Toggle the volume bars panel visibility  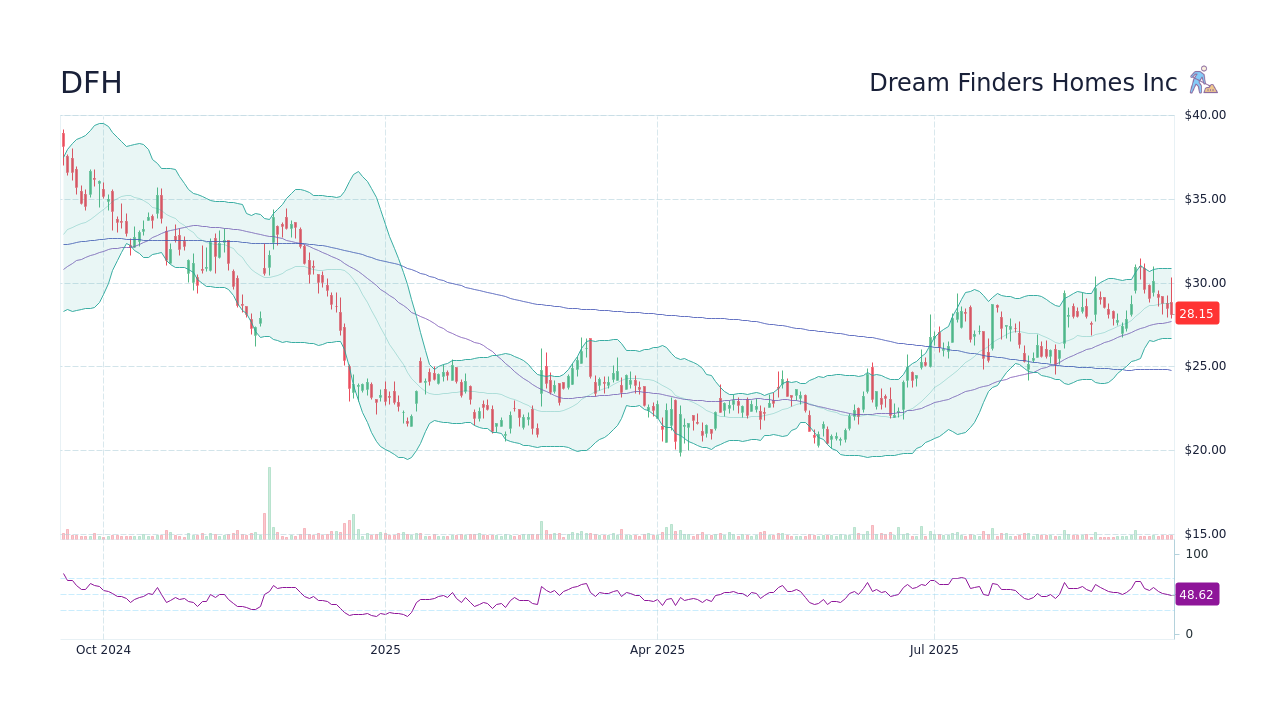click(x=600, y=532)
